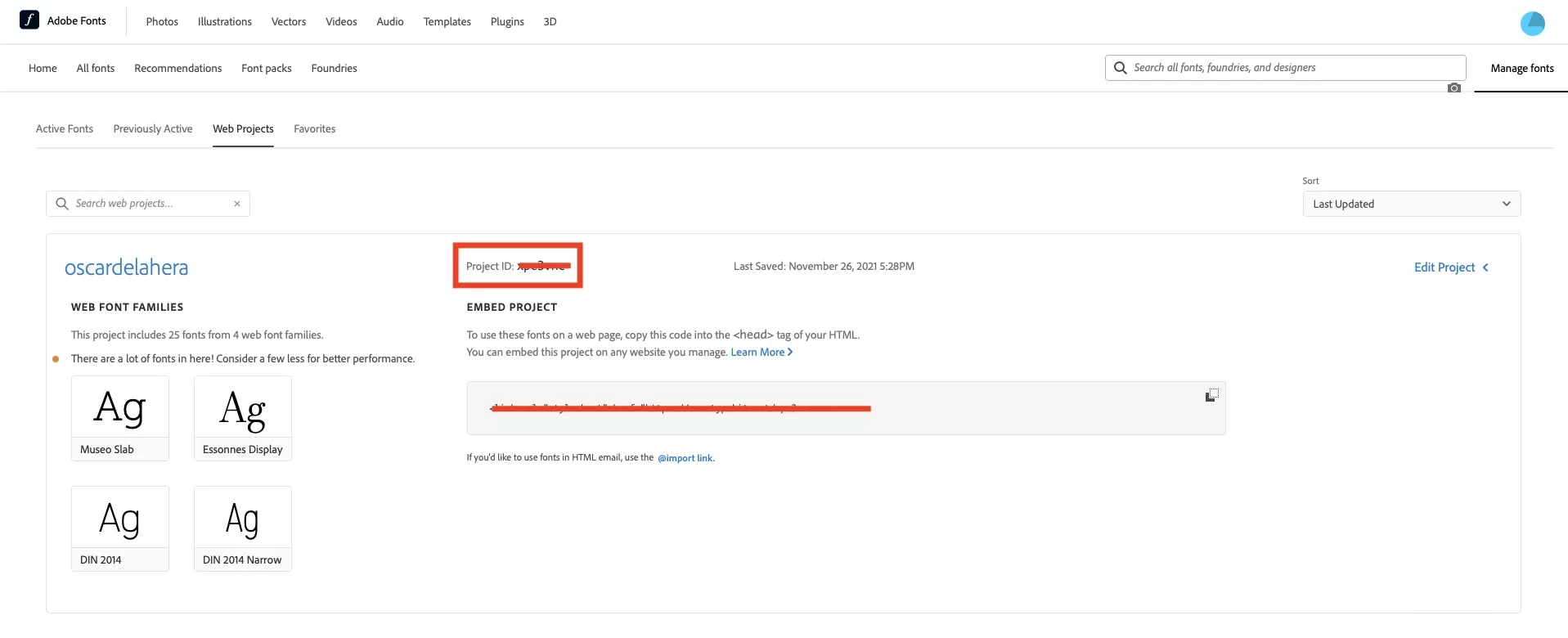Click 'This project includes 25 fonts' text
Screen dimensions: 1568x638
click(197, 335)
